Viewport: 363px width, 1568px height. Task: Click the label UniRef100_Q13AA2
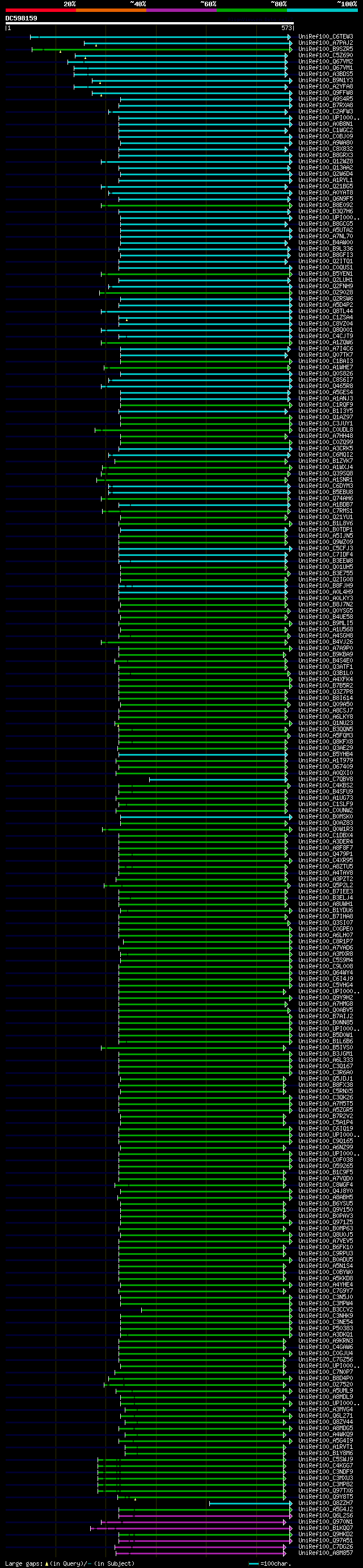coord(325,167)
